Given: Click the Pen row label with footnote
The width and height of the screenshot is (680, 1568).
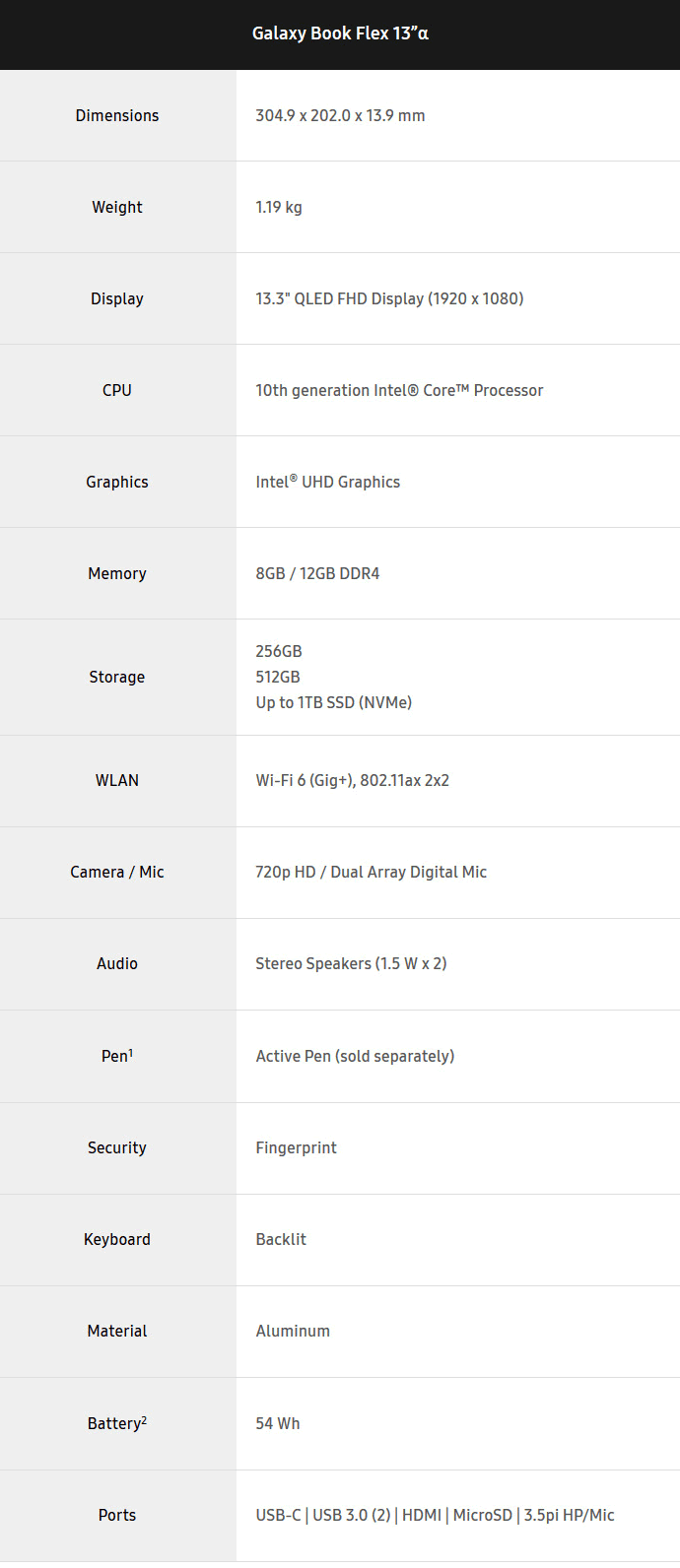Looking at the screenshot, I should pos(117,1056).
